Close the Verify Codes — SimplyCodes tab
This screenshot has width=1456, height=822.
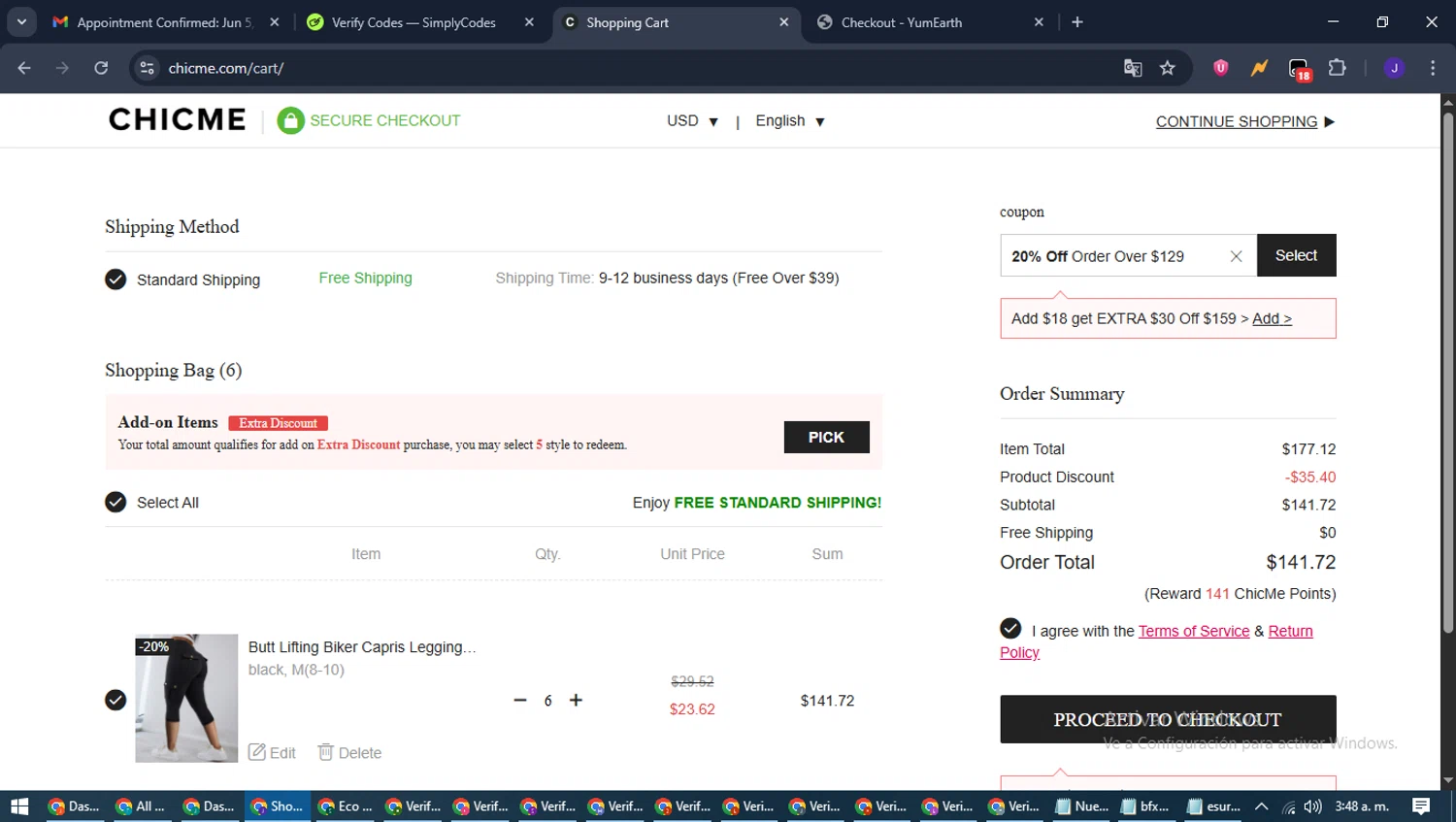[x=529, y=22]
